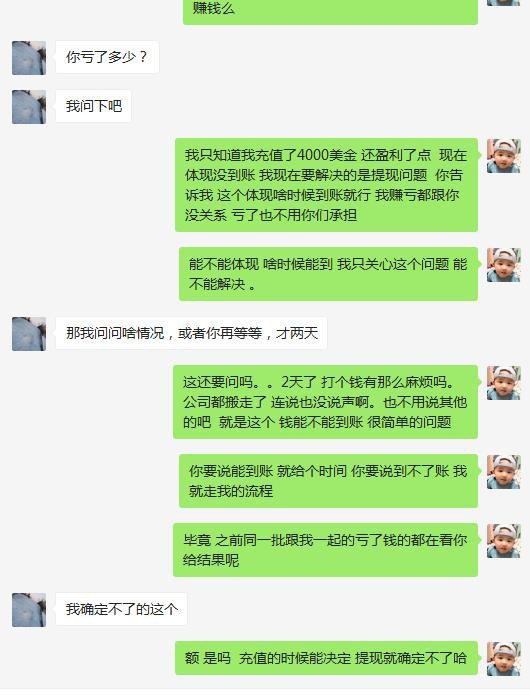Select the green bubble '毕竟 之前同一批跟我一起的'
Viewport: 530px width, 695px height.
coord(325,550)
